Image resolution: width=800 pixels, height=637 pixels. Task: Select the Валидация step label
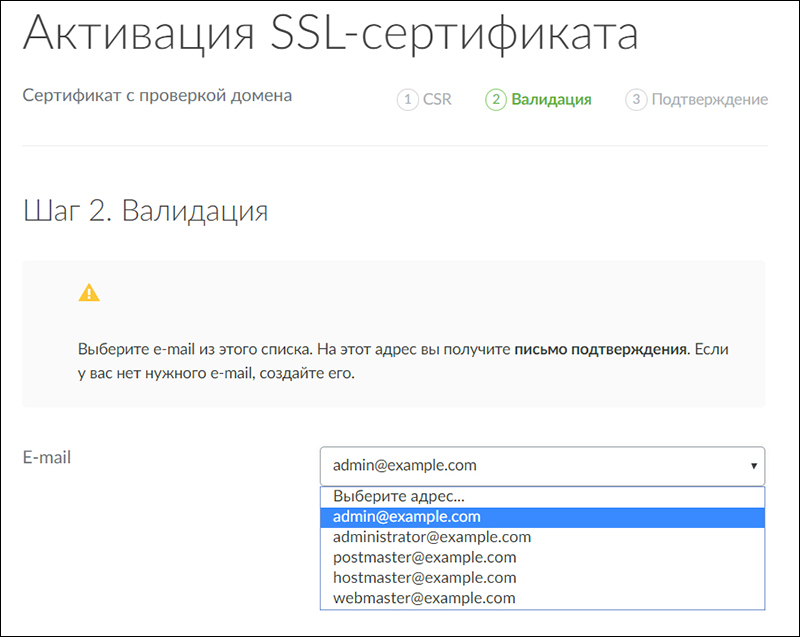[551, 100]
